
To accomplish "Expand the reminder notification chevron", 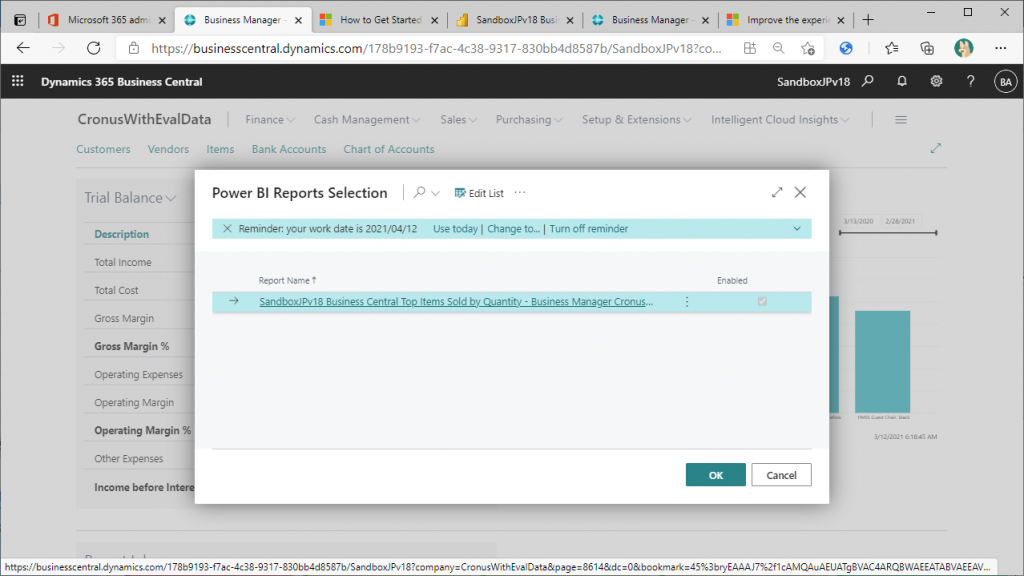I will pos(797,229).
